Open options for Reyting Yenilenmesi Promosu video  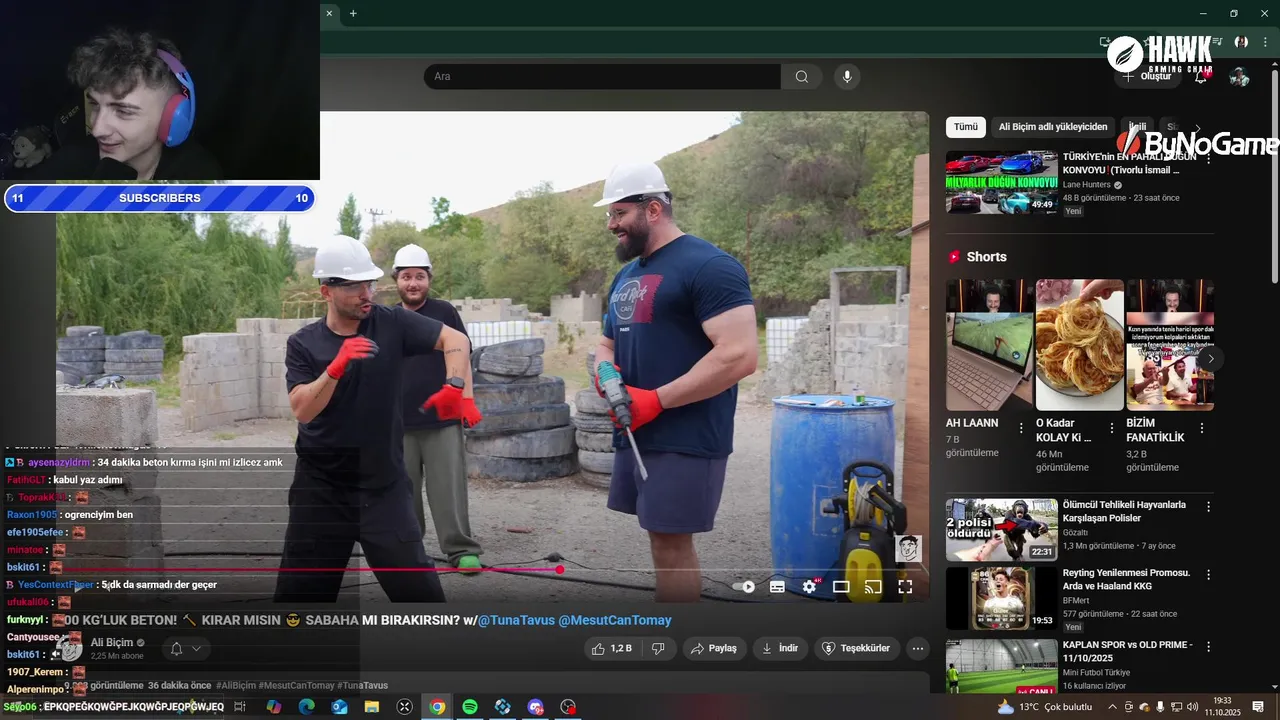click(x=1208, y=575)
